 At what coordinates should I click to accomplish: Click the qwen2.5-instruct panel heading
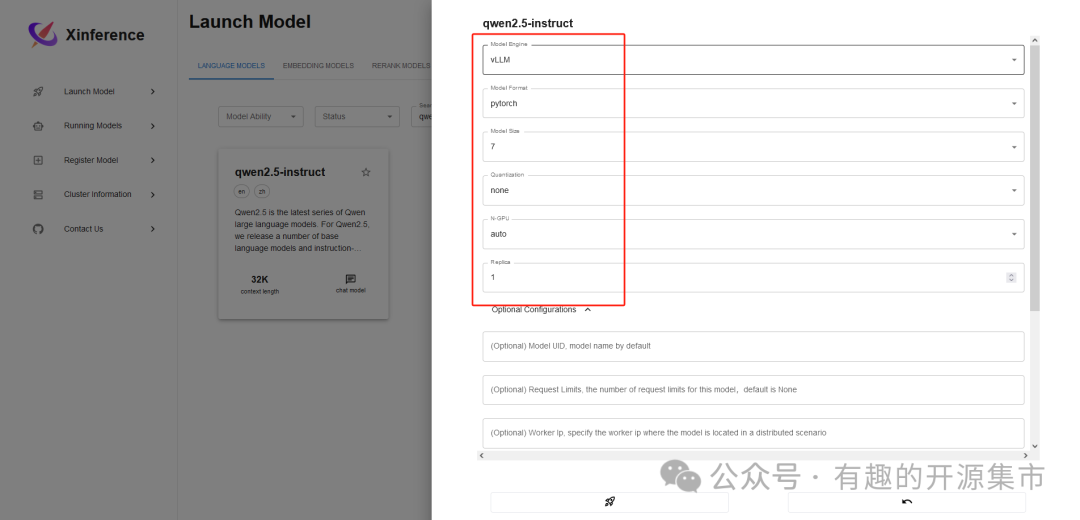point(528,23)
